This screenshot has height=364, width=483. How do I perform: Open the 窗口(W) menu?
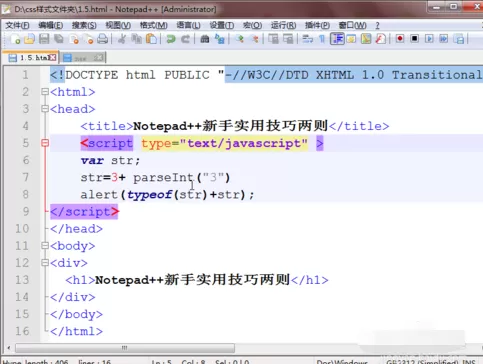(352, 25)
